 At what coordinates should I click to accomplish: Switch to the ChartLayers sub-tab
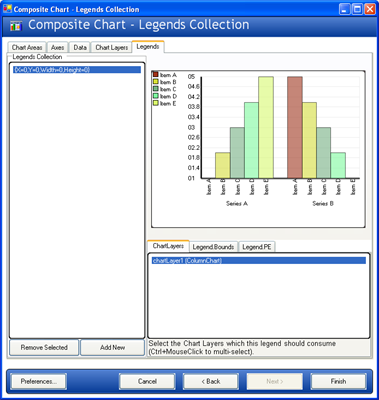tap(168, 246)
